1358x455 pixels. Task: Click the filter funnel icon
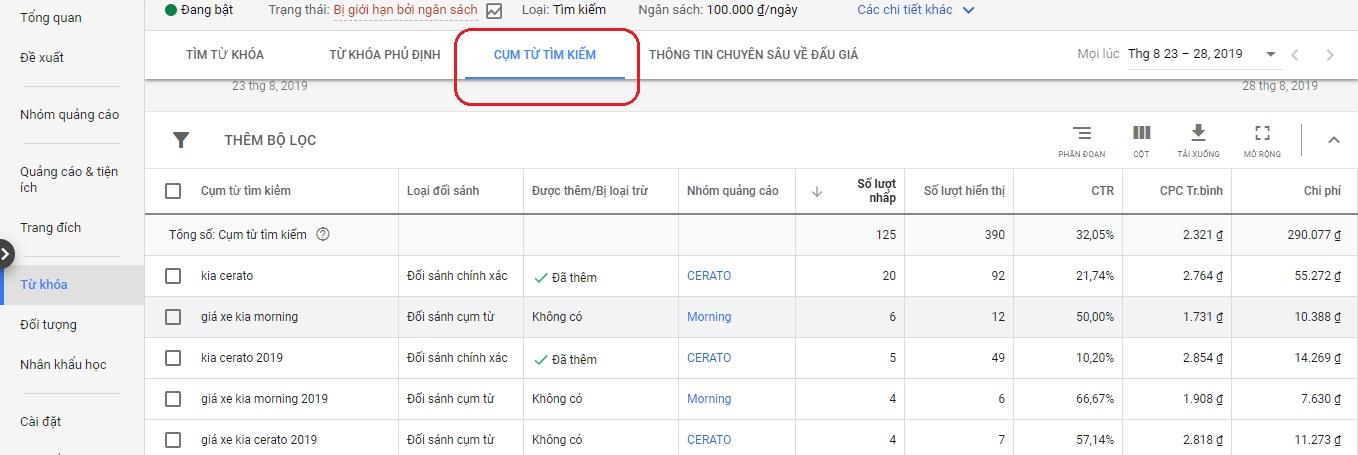(x=181, y=140)
